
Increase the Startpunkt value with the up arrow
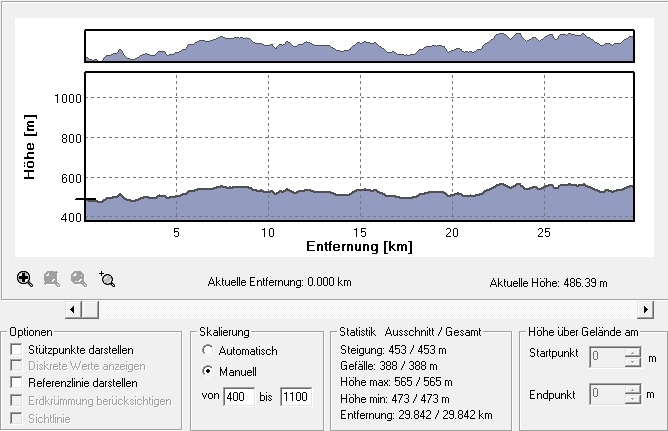[631, 351]
